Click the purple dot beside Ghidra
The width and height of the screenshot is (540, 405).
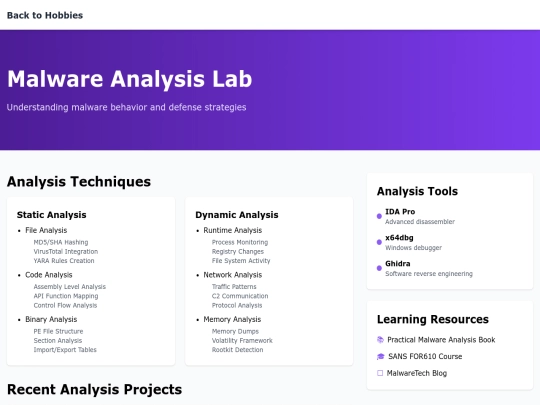tap(379, 268)
